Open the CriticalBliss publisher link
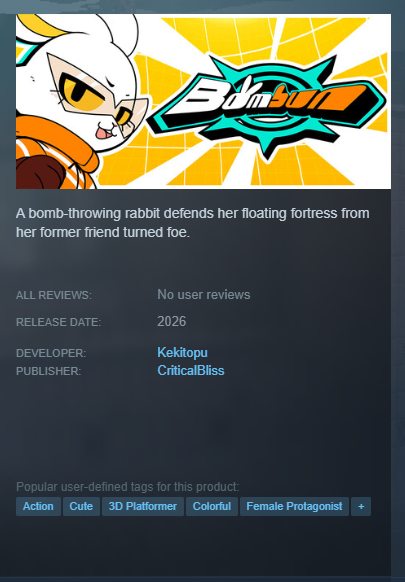405x582 pixels. coord(191,370)
